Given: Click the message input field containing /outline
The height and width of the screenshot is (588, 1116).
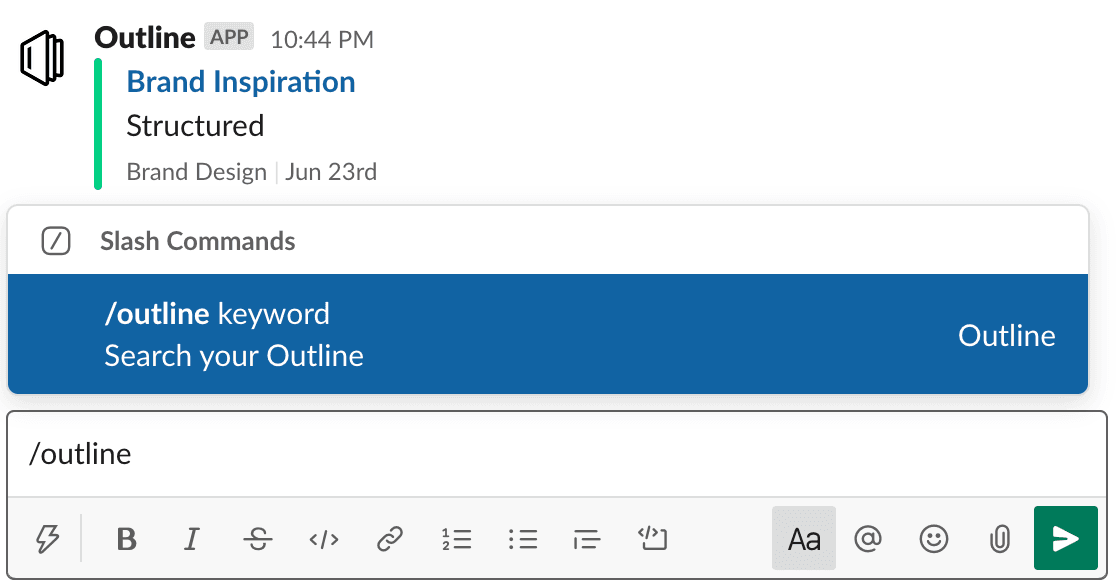Looking at the screenshot, I should point(557,454).
